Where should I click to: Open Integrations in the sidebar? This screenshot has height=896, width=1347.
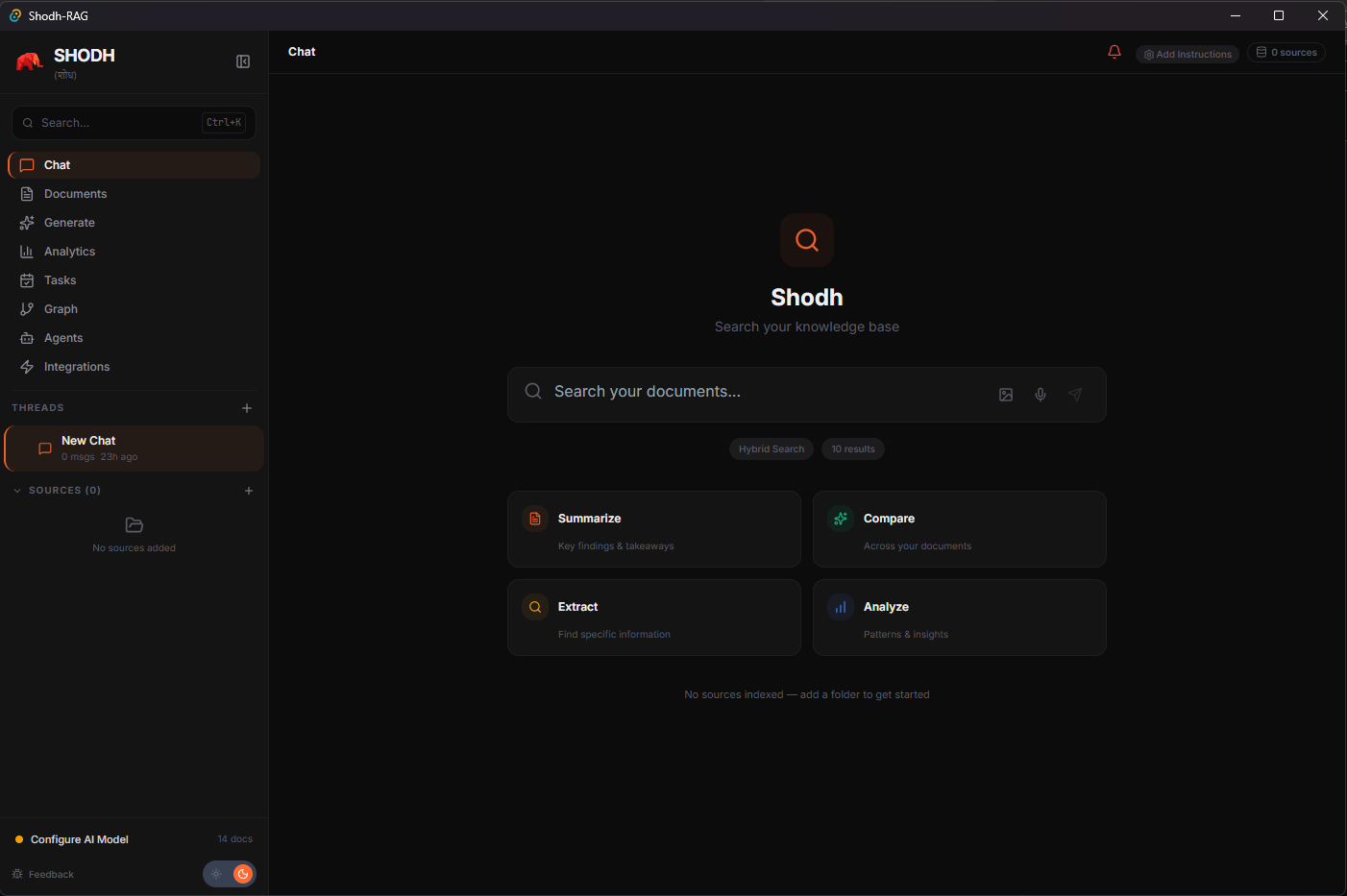tap(134, 367)
